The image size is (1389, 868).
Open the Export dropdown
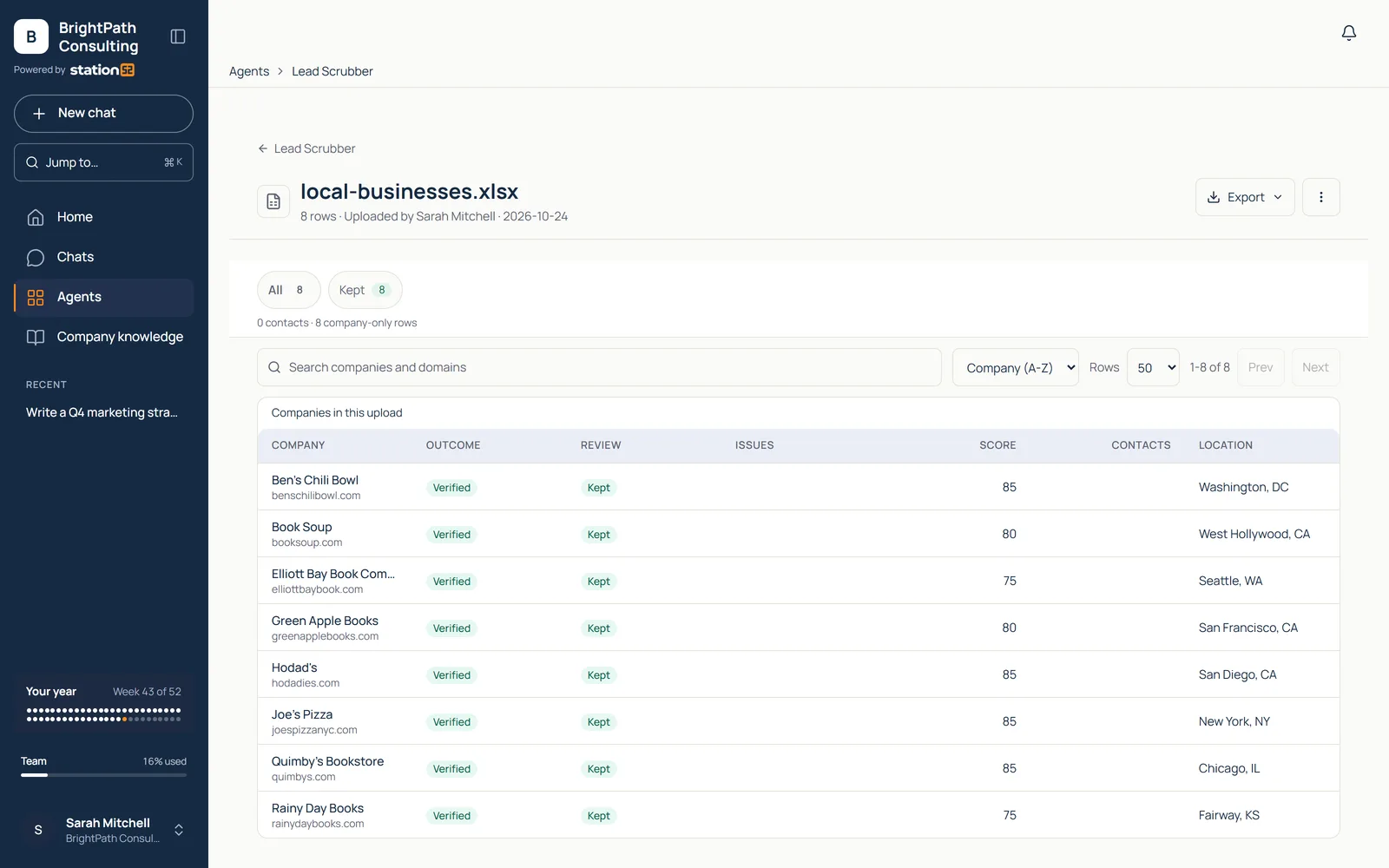coord(1245,197)
